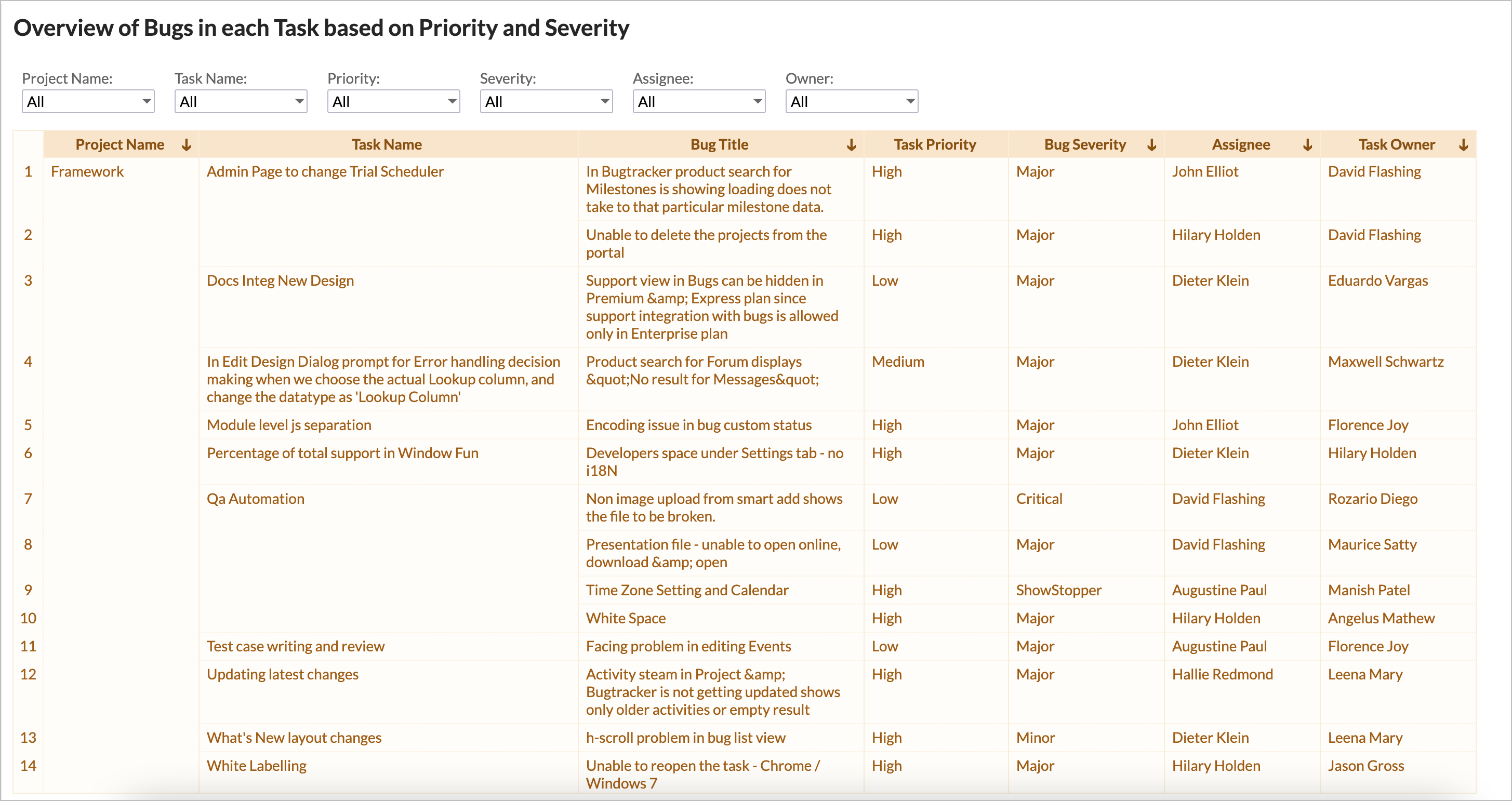The height and width of the screenshot is (801, 1512).
Task: Click assignee Hallie Redmond in row 12
Action: pos(1223,674)
